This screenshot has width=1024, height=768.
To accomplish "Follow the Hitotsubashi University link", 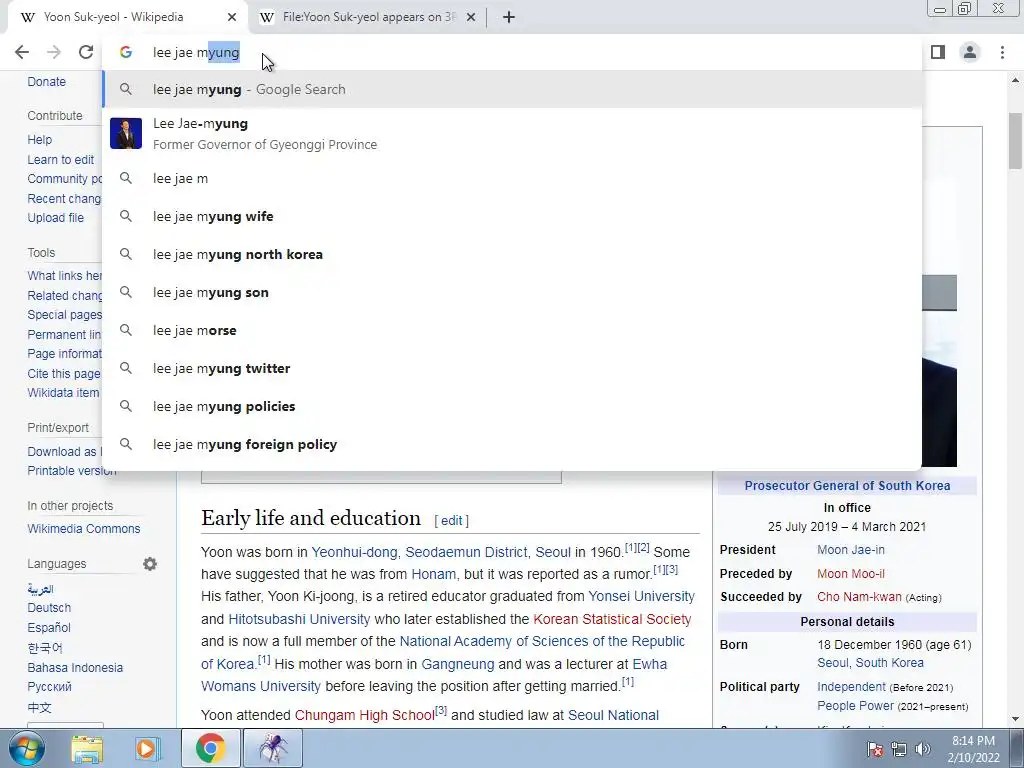I will point(299,619).
